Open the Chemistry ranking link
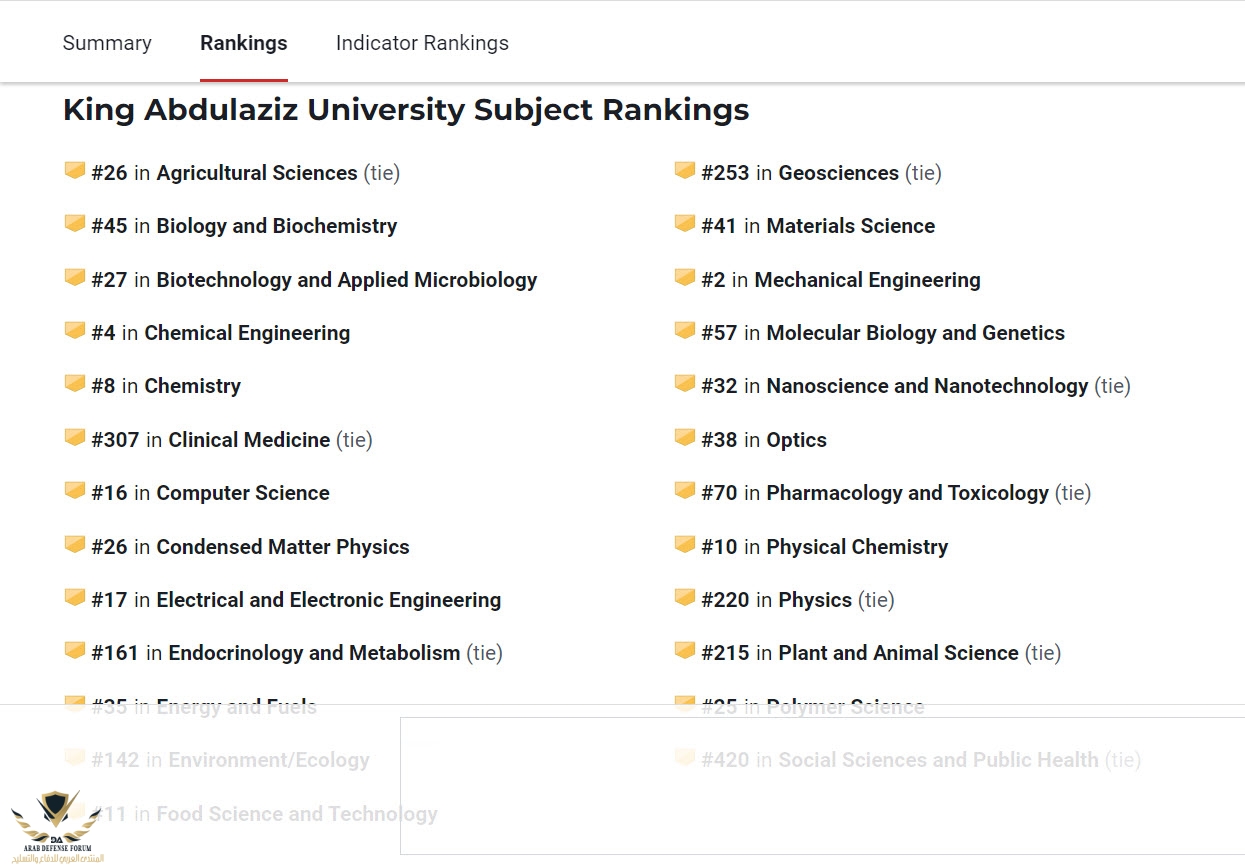1245x866 pixels. 192,386
